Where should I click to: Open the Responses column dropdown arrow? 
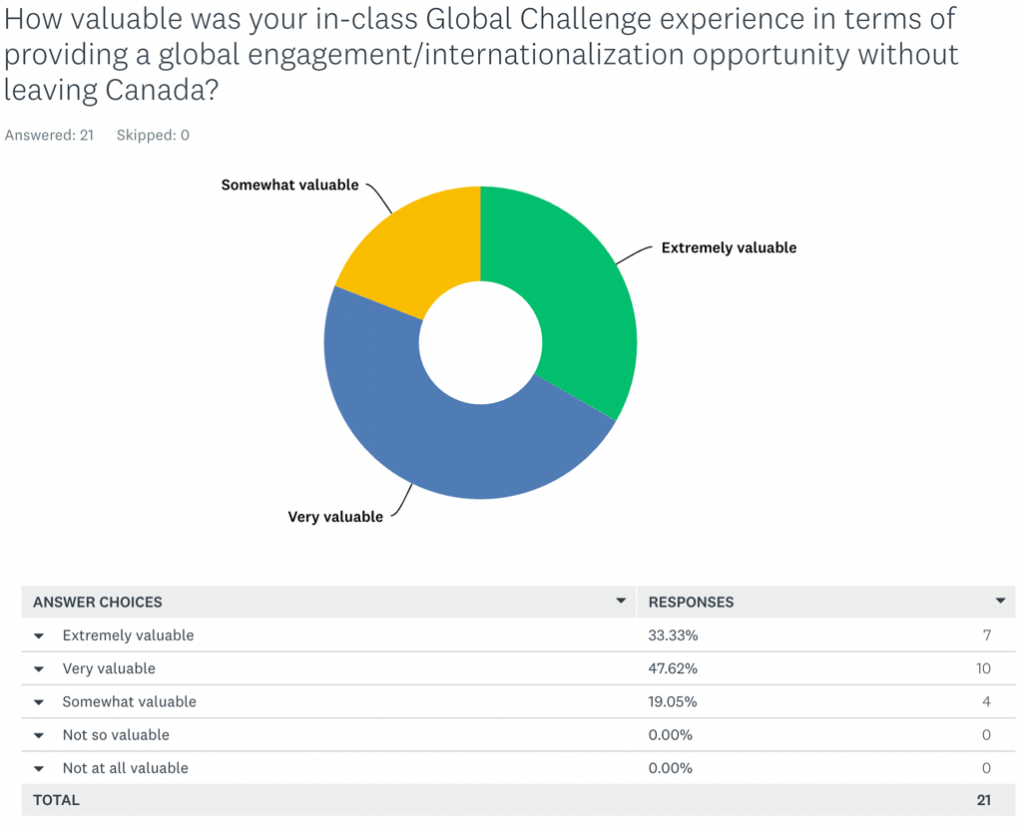1000,601
